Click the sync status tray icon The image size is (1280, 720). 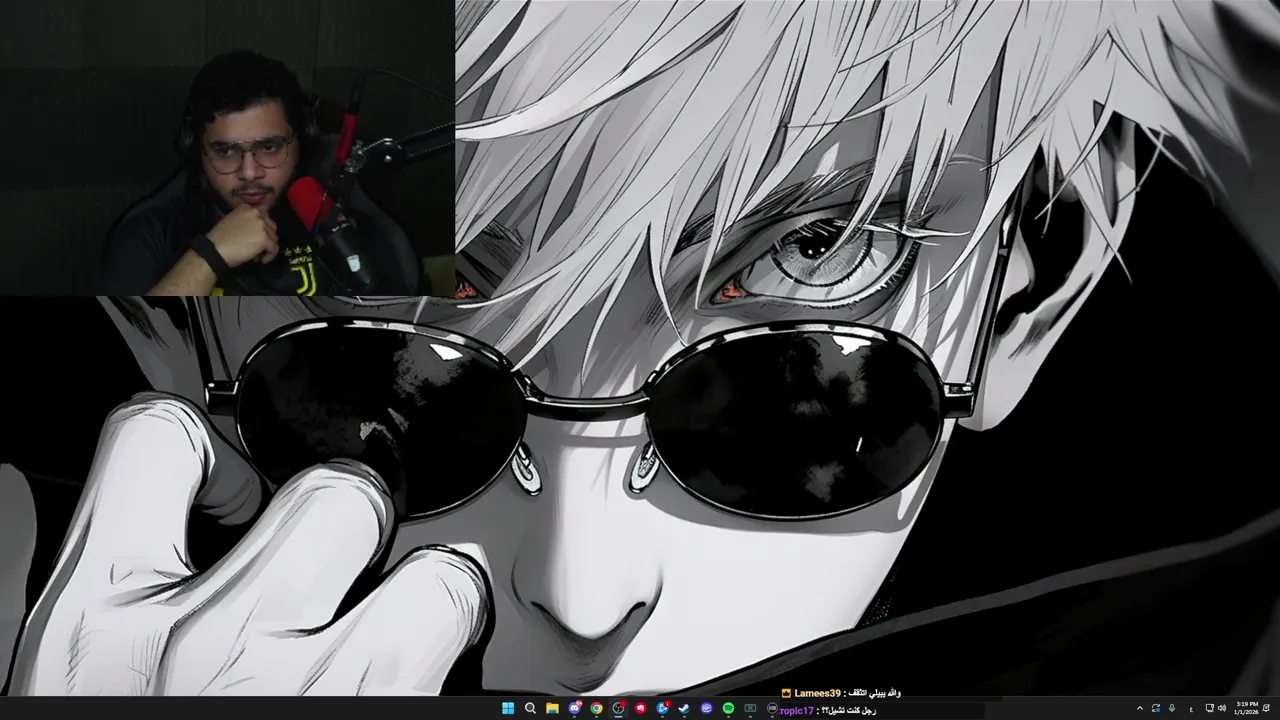pyautogui.click(x=1156, y=708)
